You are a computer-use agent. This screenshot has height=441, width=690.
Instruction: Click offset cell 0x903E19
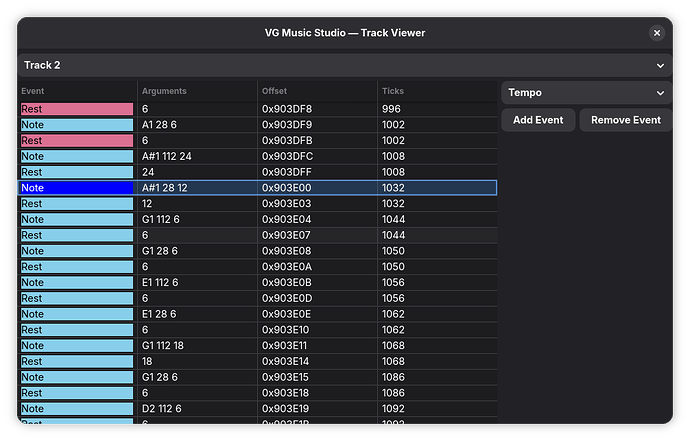point(286,409)
